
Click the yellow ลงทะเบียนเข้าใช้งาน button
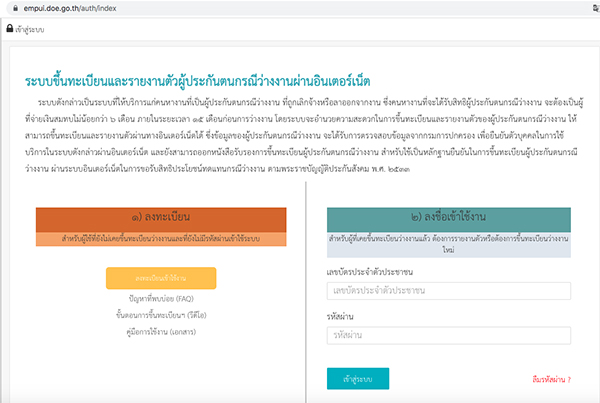(x=161, y=278)
